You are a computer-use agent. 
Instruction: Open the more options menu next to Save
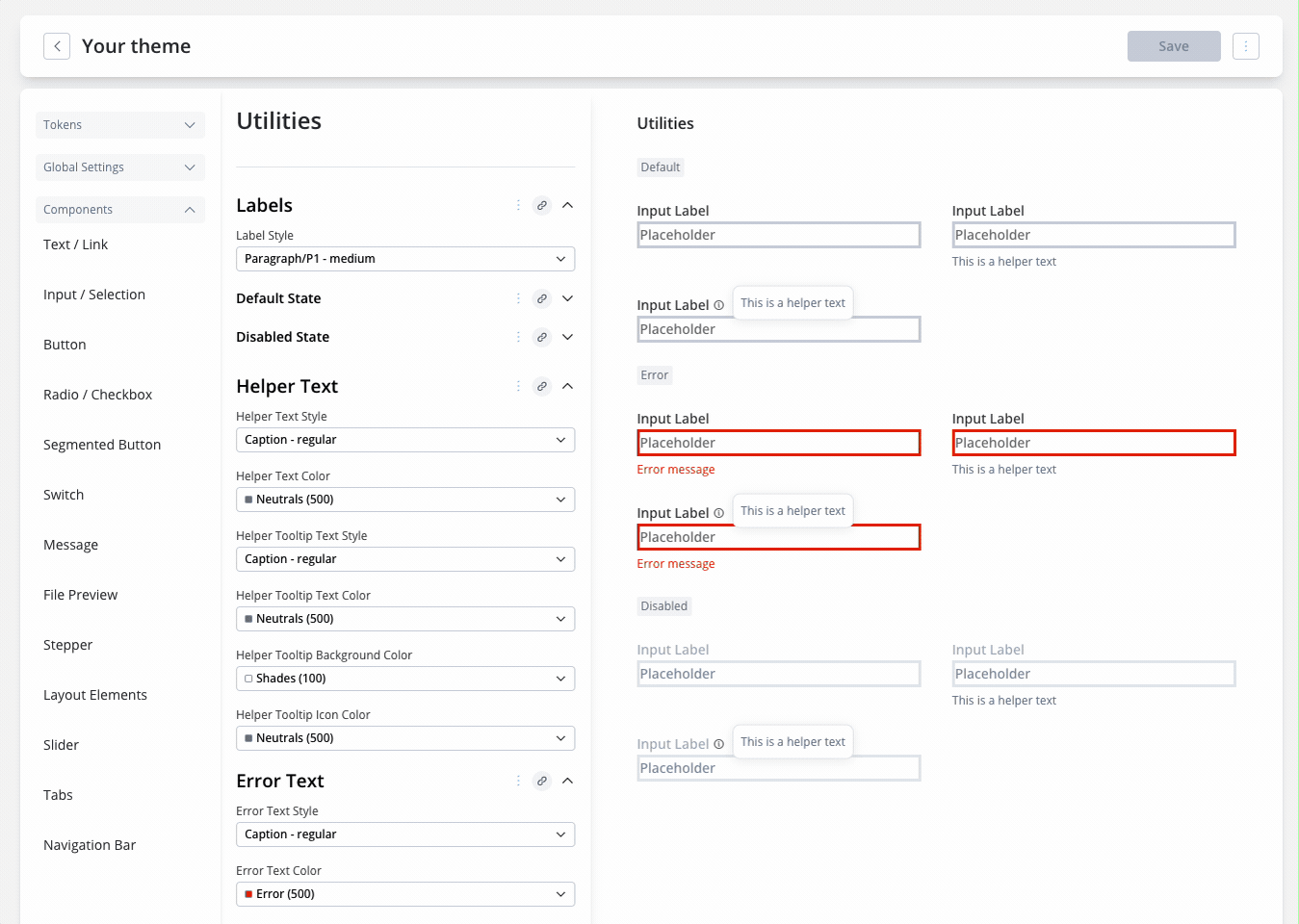click(x=1245, y=46)
